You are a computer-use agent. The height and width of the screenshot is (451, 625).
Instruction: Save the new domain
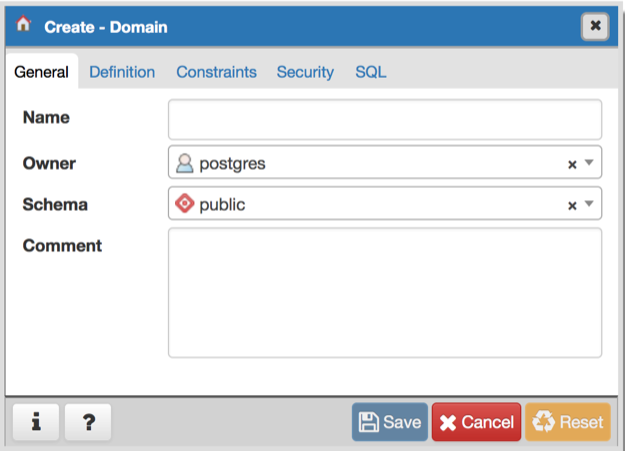389,422
